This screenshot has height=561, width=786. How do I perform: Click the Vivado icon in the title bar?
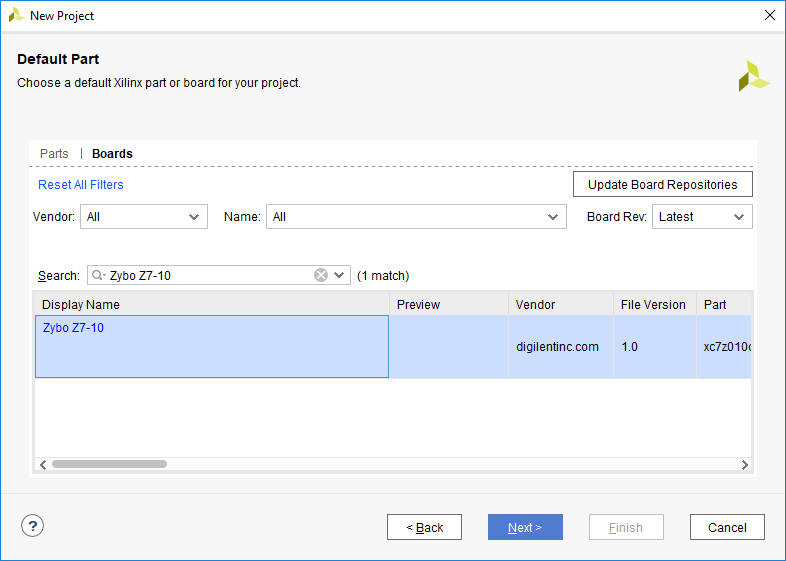16,15
